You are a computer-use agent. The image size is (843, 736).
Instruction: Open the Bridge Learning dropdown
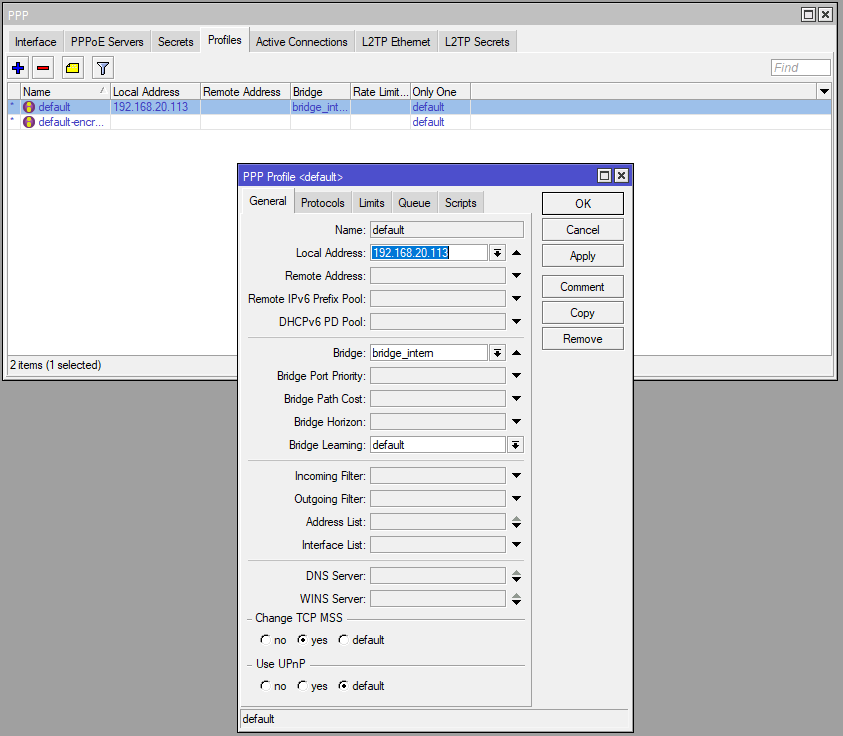click(515, 445)
